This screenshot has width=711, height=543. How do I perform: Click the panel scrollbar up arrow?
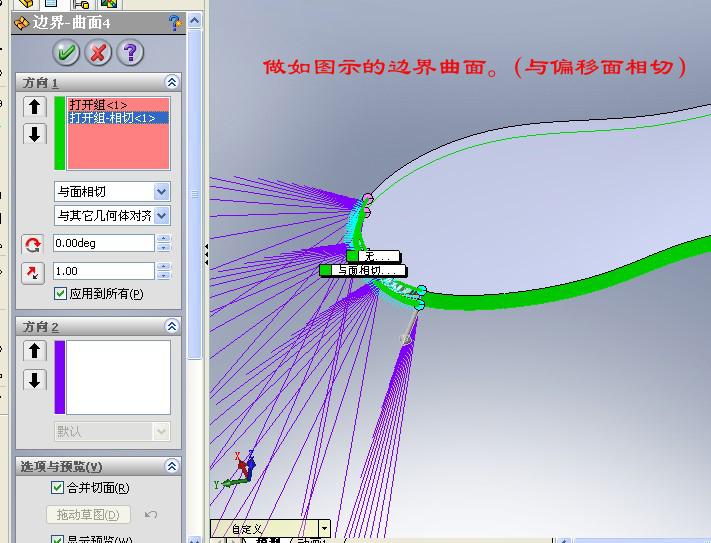[195, 21]
